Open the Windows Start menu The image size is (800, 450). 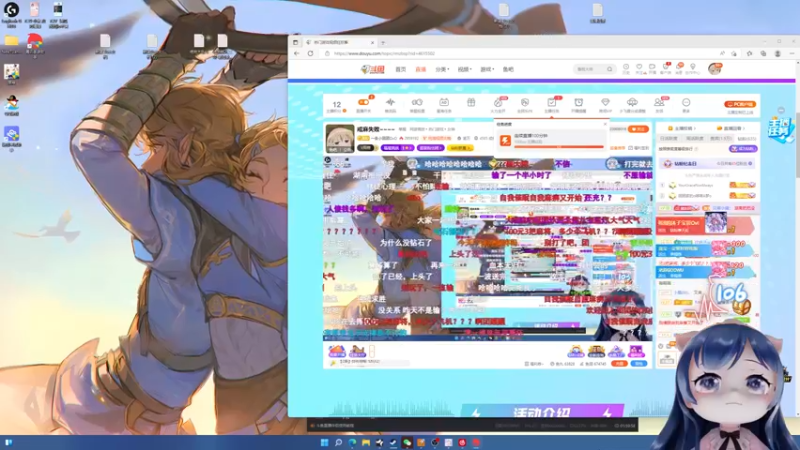[324, 442]
